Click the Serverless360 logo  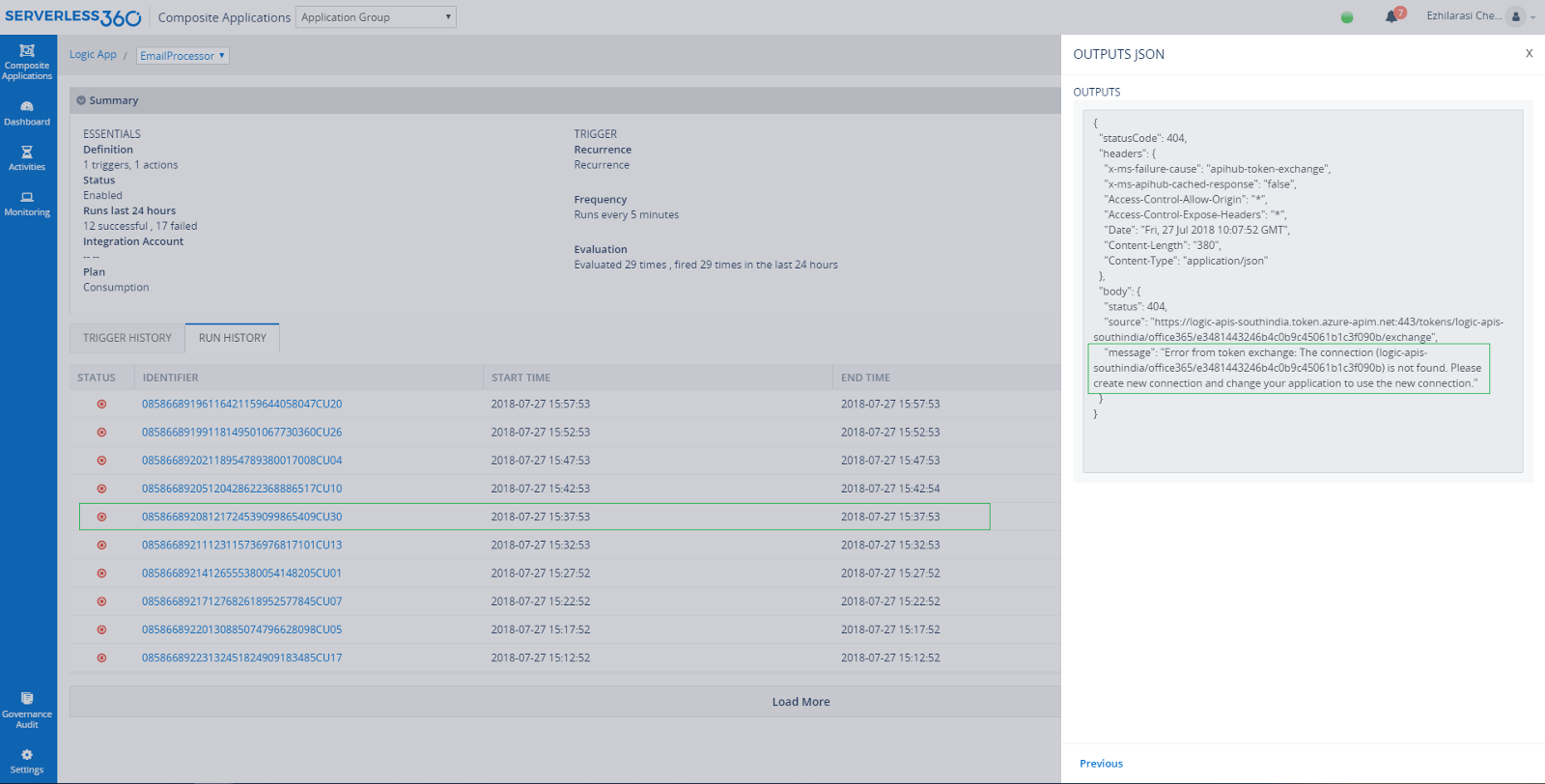(73, 17)
